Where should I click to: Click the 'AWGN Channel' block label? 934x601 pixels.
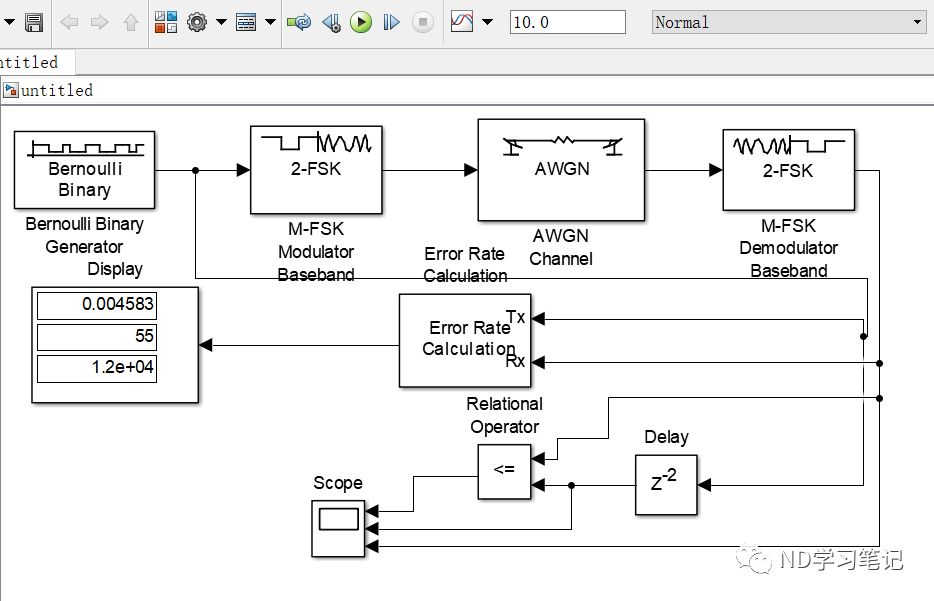point(561,247)
